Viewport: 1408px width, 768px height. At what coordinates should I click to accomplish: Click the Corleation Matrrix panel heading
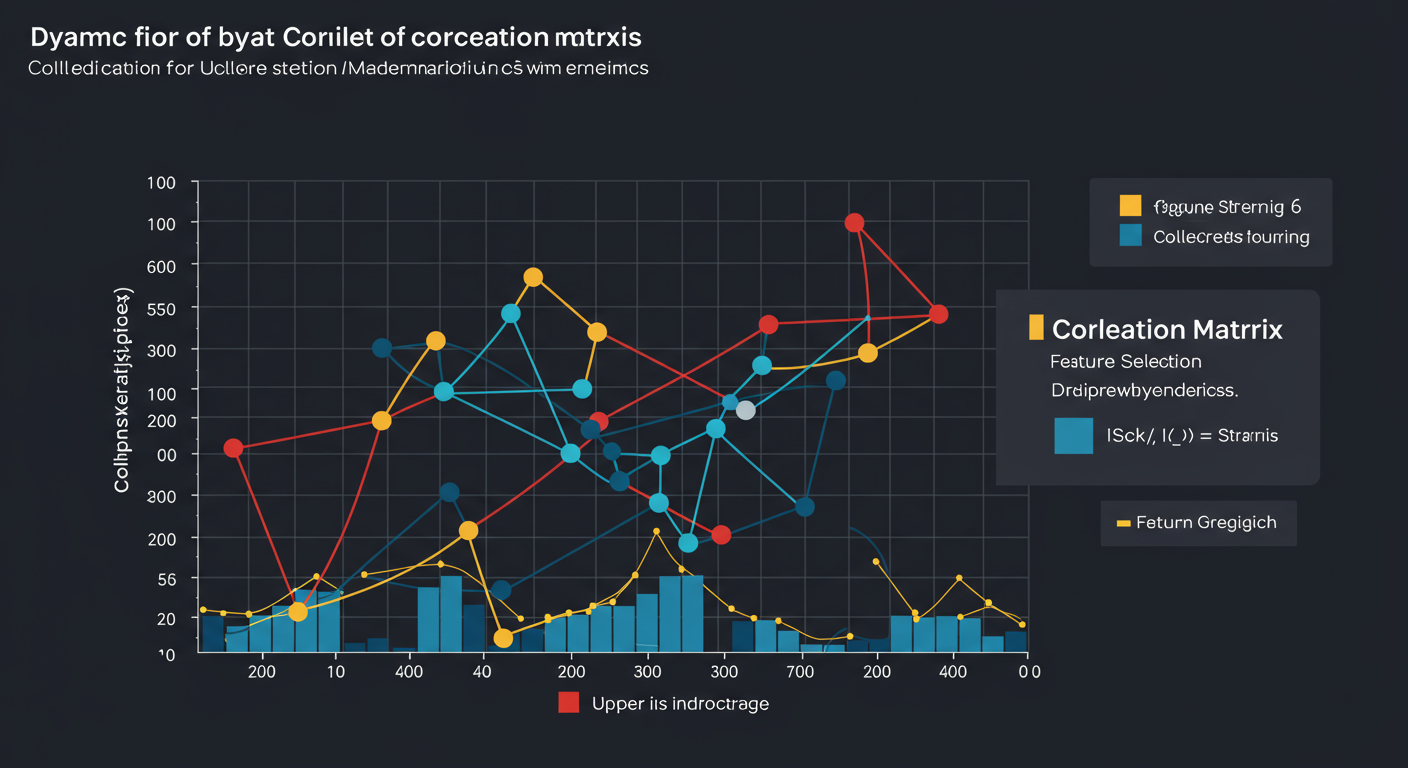(x=1167, y=329)
